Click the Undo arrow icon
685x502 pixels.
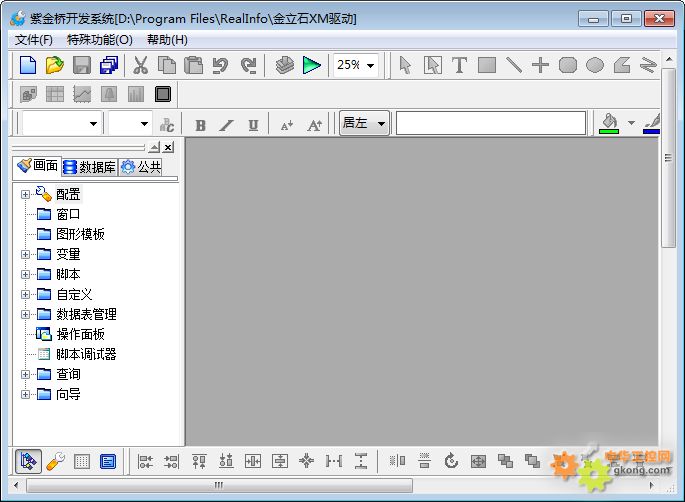(221, 65)
